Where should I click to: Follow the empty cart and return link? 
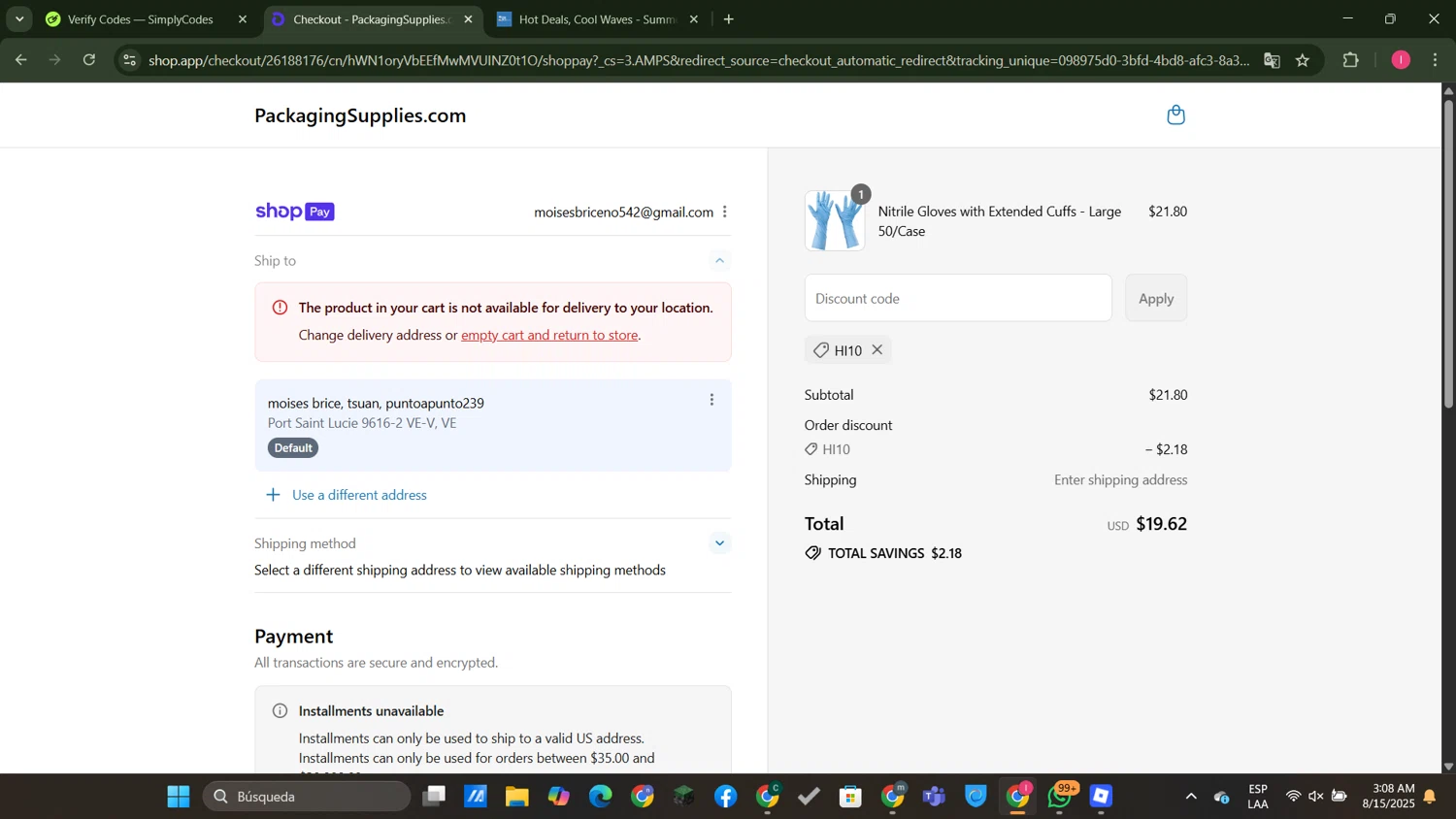point(549,335)
